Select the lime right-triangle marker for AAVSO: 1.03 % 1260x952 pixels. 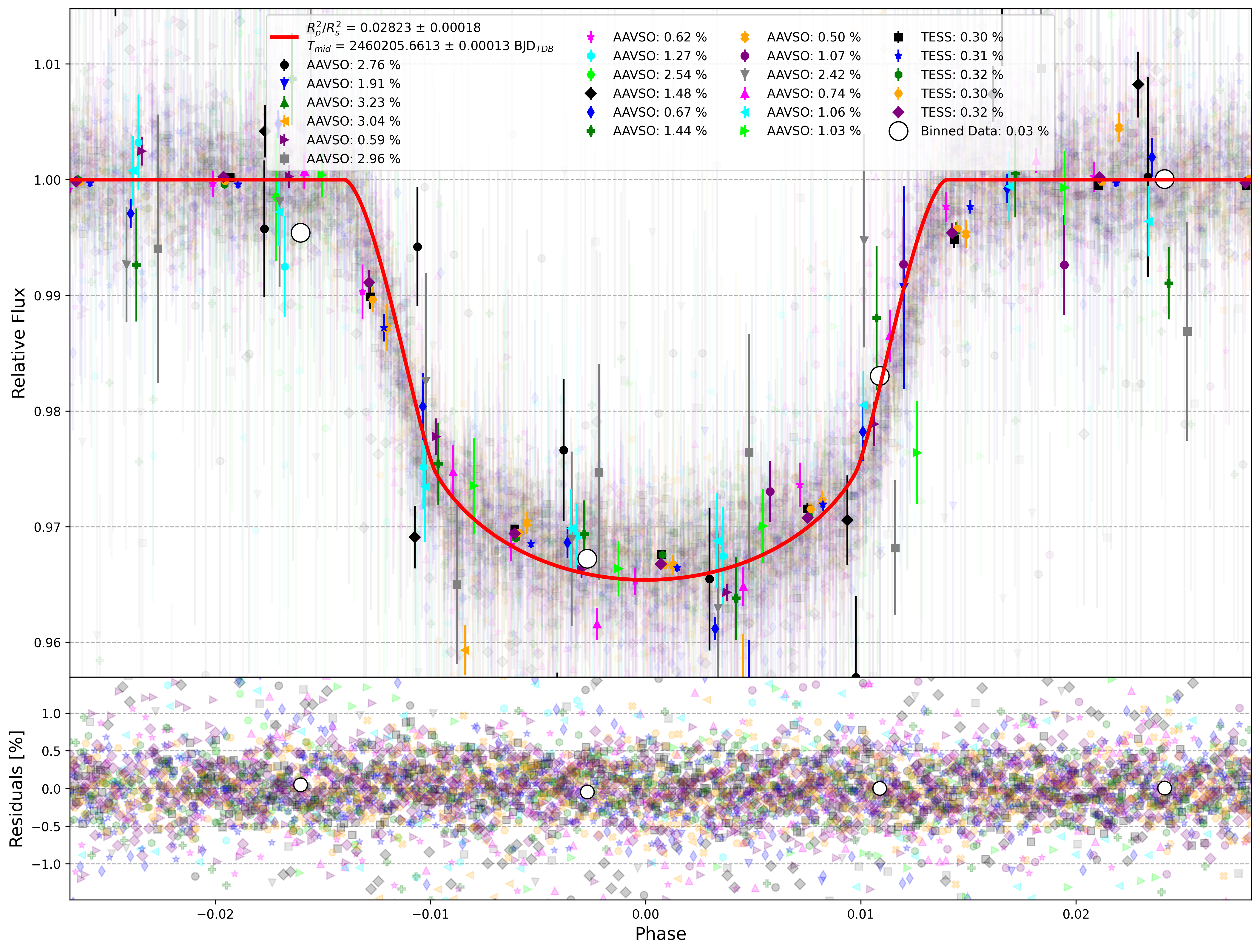coord(744,131)
